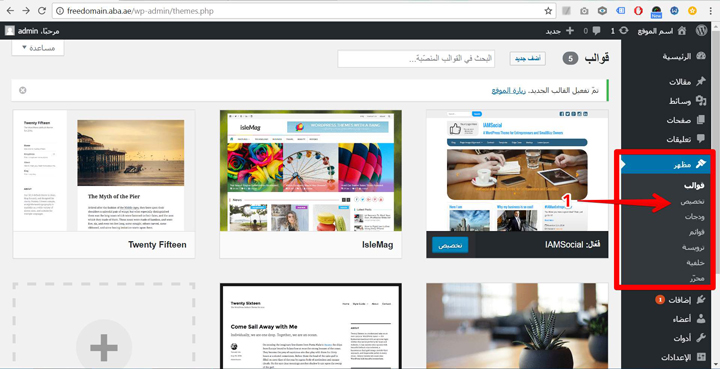Click the أضف جديد add new button
The width and height of the screenshot is (720, 369).
[x=528, y=59]
